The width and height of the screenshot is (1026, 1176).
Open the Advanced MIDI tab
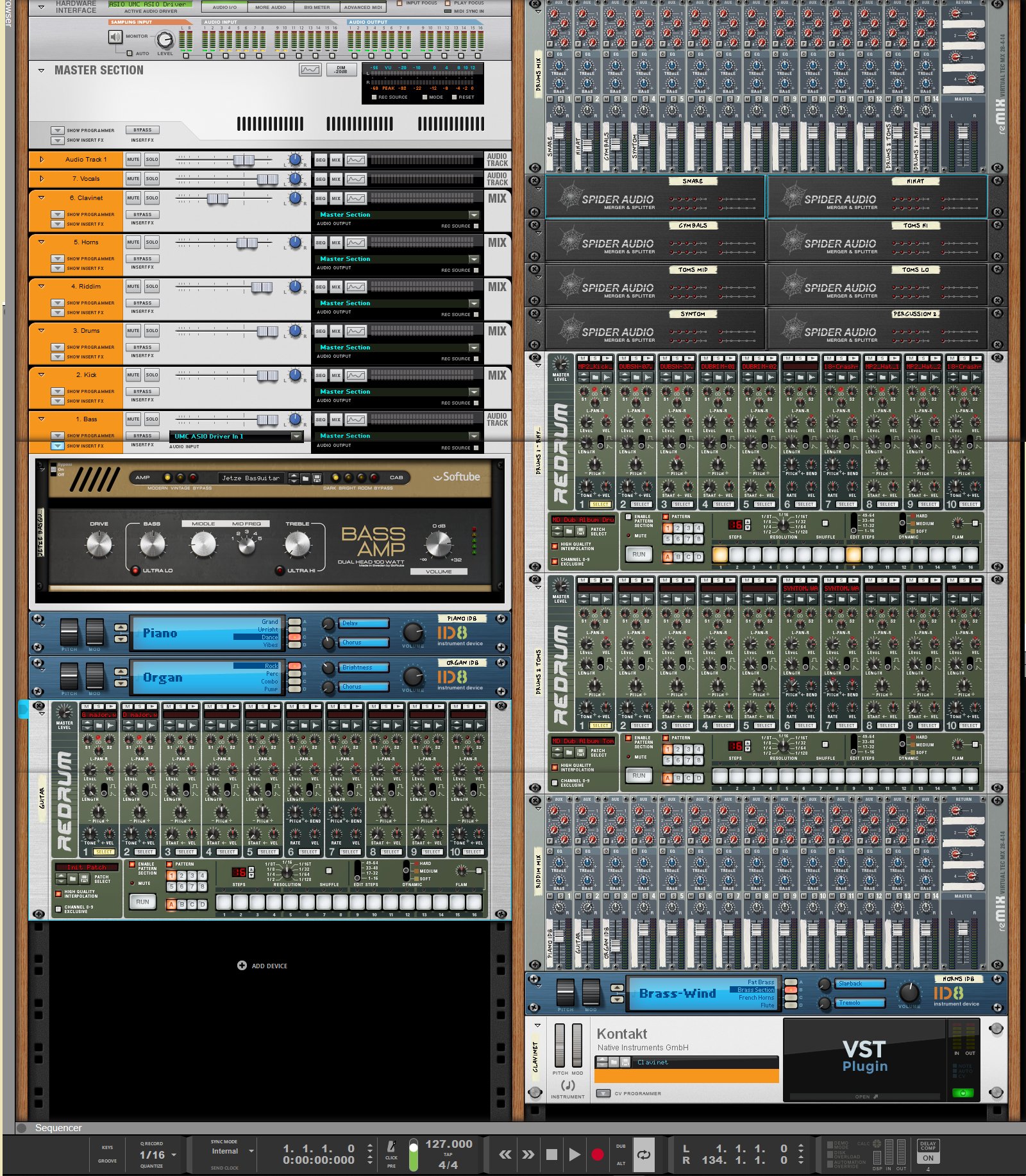pos(363,7)
